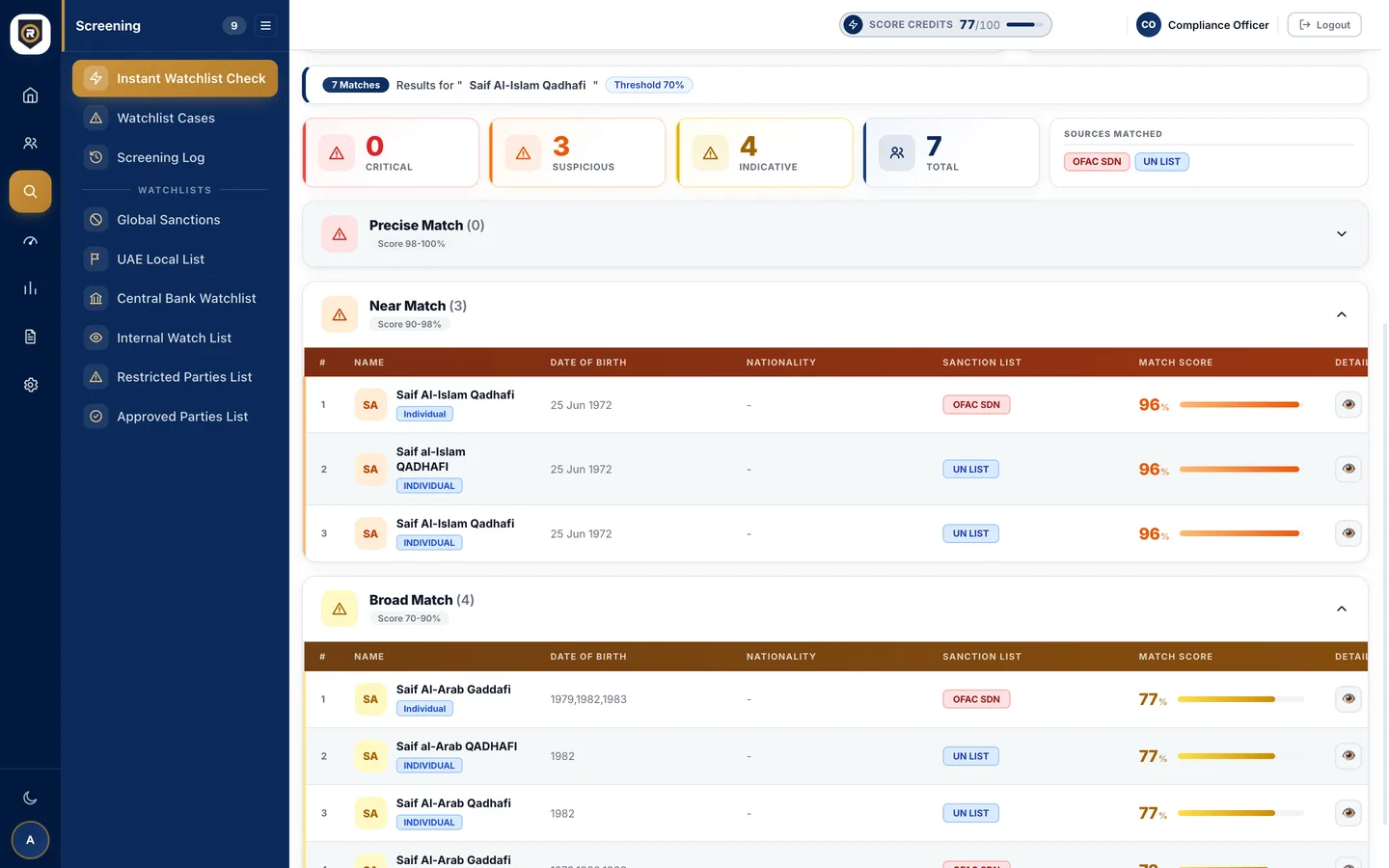Open the Users icon in the left rail
The height and width of the screenshot is (868, 1389).
(30, 143)
